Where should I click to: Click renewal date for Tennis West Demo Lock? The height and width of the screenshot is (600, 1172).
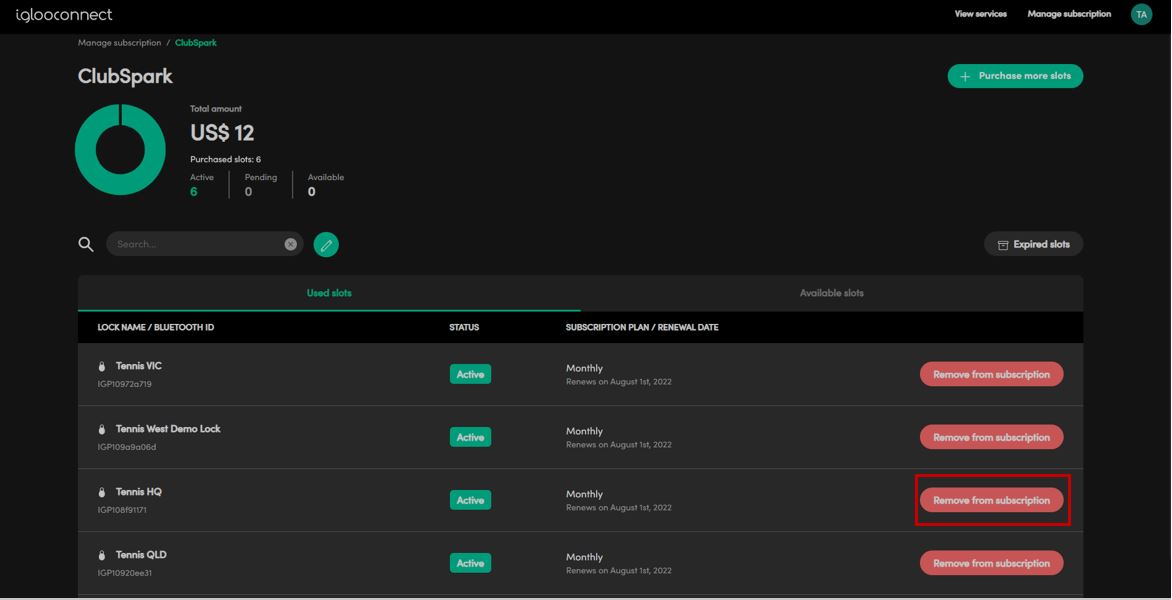coord(618,445)
